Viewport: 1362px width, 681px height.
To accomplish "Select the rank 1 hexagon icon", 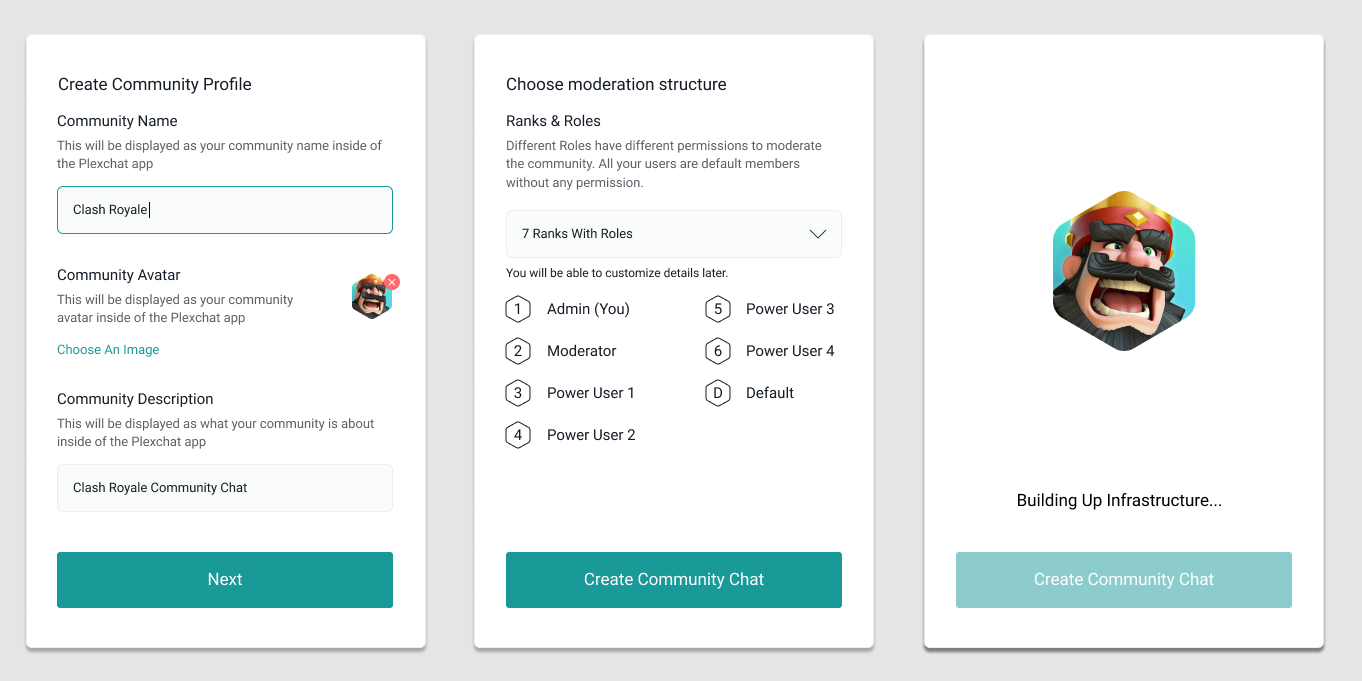I will pos(517,309).
